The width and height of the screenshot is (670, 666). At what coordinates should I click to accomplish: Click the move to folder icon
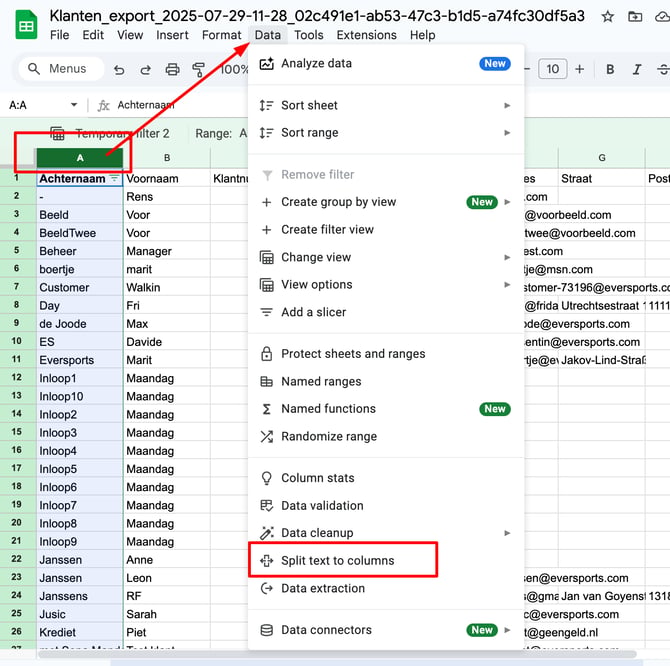click(x=635, y=17)
